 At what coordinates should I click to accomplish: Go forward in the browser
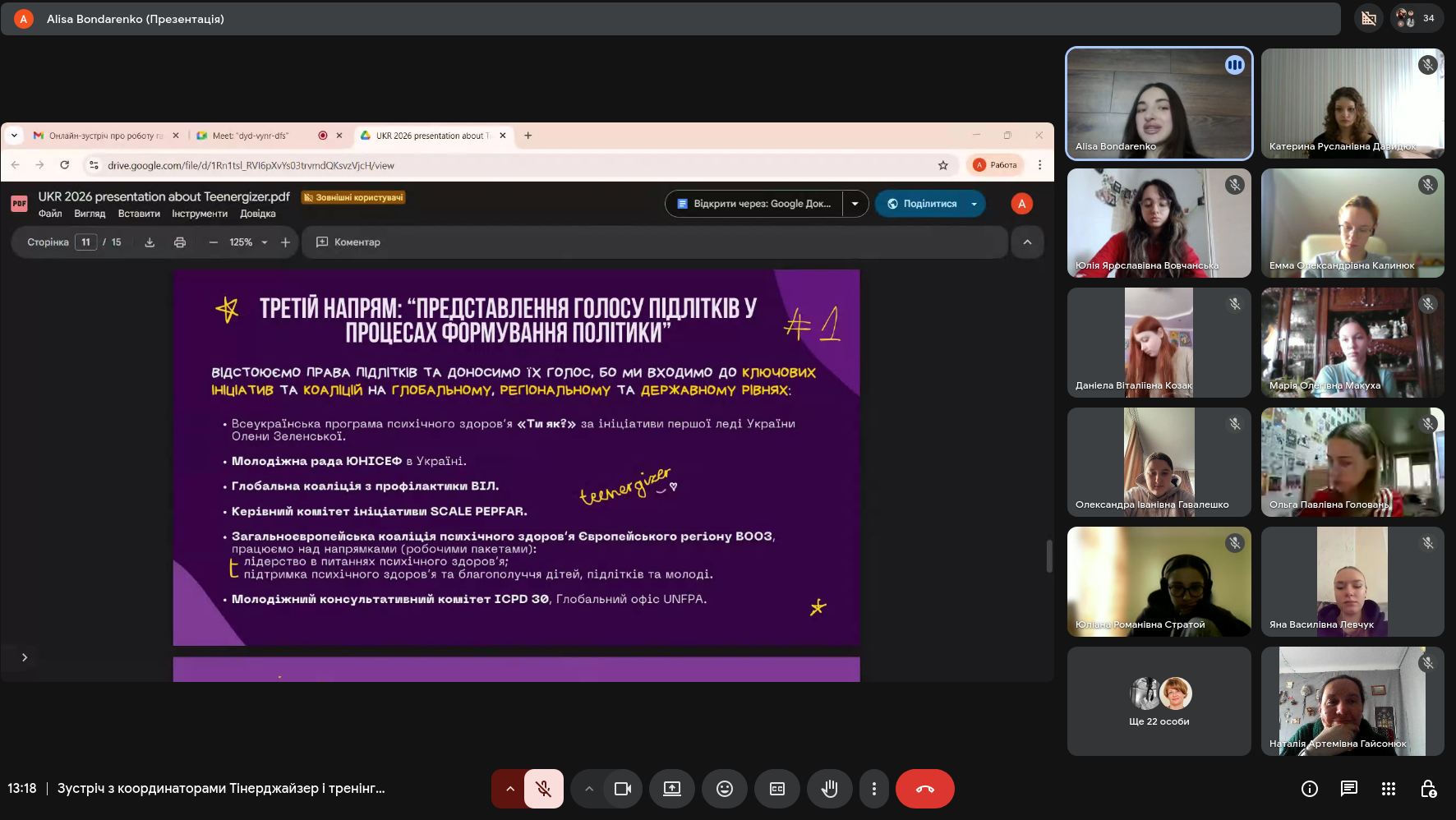coord(40,165)
